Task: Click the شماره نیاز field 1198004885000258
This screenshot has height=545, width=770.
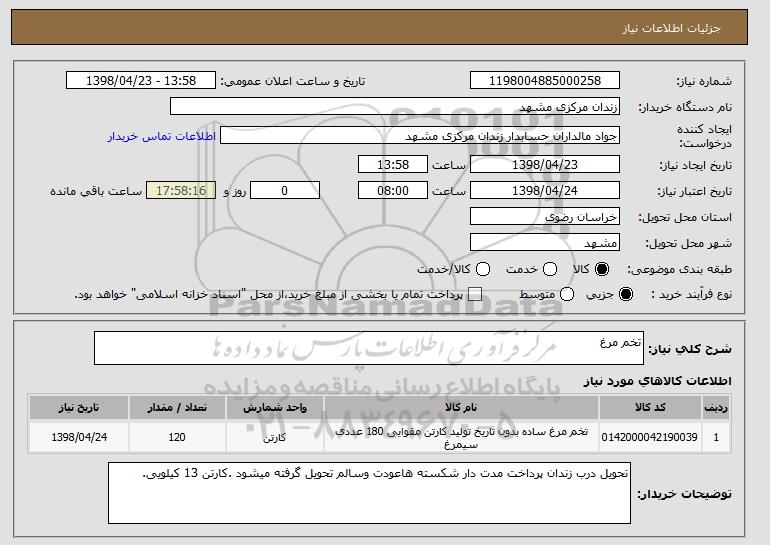Action: (x=545, y=80)
